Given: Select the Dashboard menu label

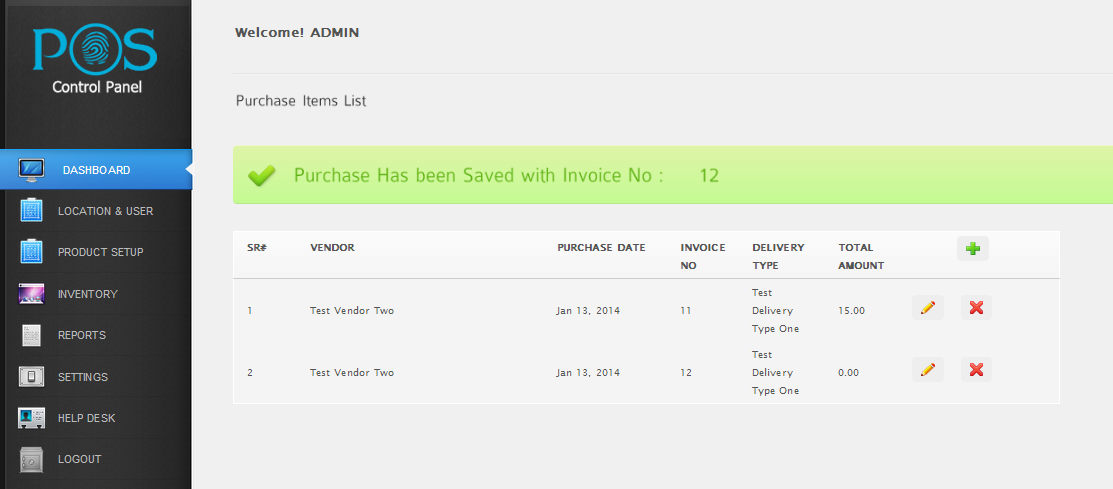Looking at the screenshot, I should (x=97, y=170).
